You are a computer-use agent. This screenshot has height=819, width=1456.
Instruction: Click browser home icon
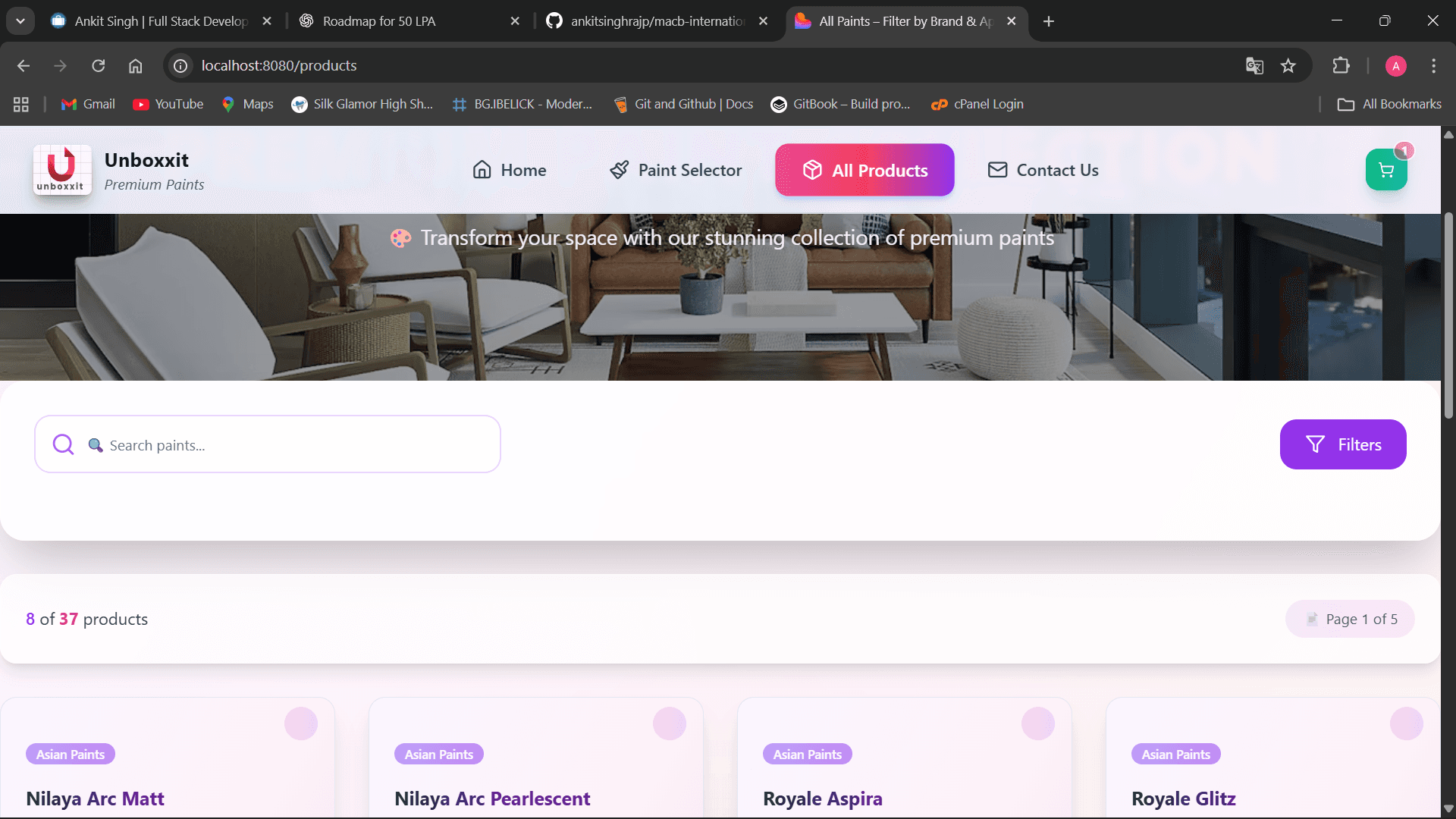pyautogui.click(x=135, y=66)
